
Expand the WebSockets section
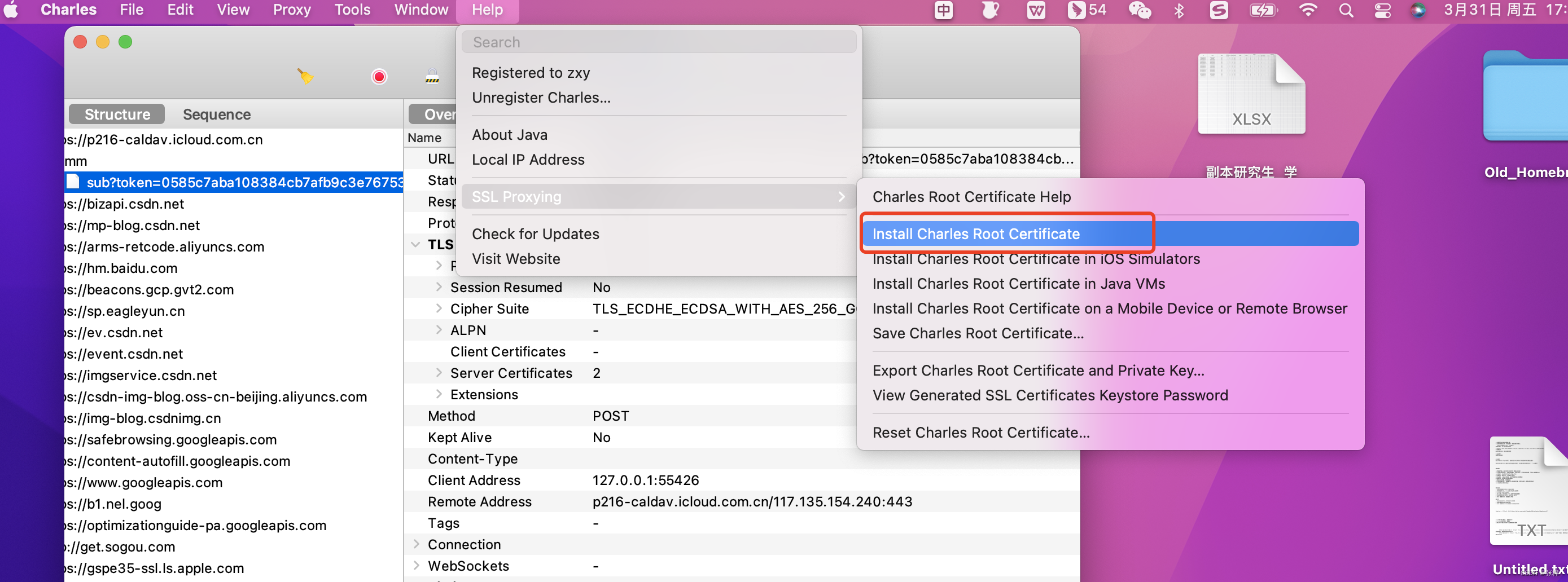(x=417, y=566)
